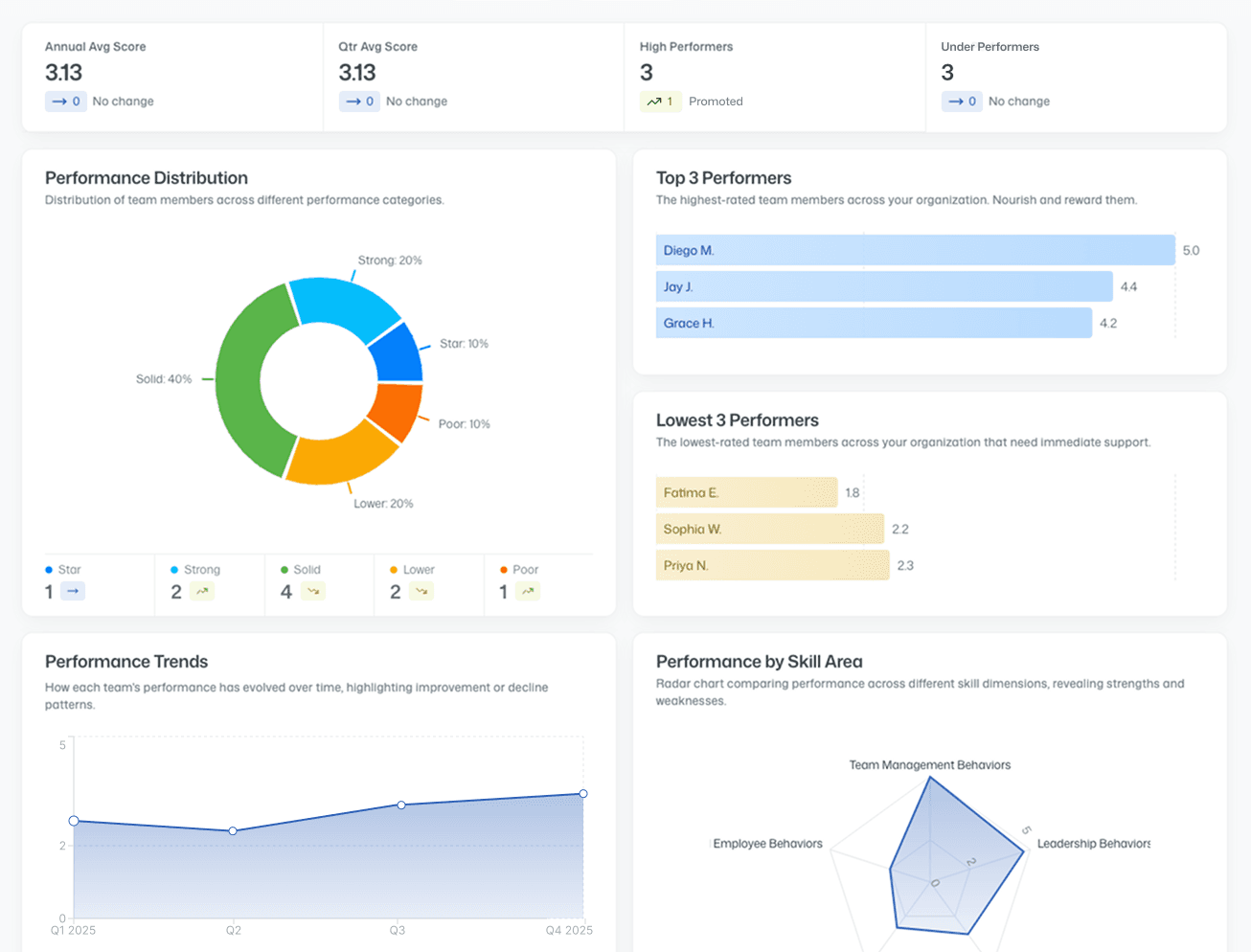1251x952 pixels.
Task: Click the Annual Avg Score no-change arrow badge
Action: 66,102
